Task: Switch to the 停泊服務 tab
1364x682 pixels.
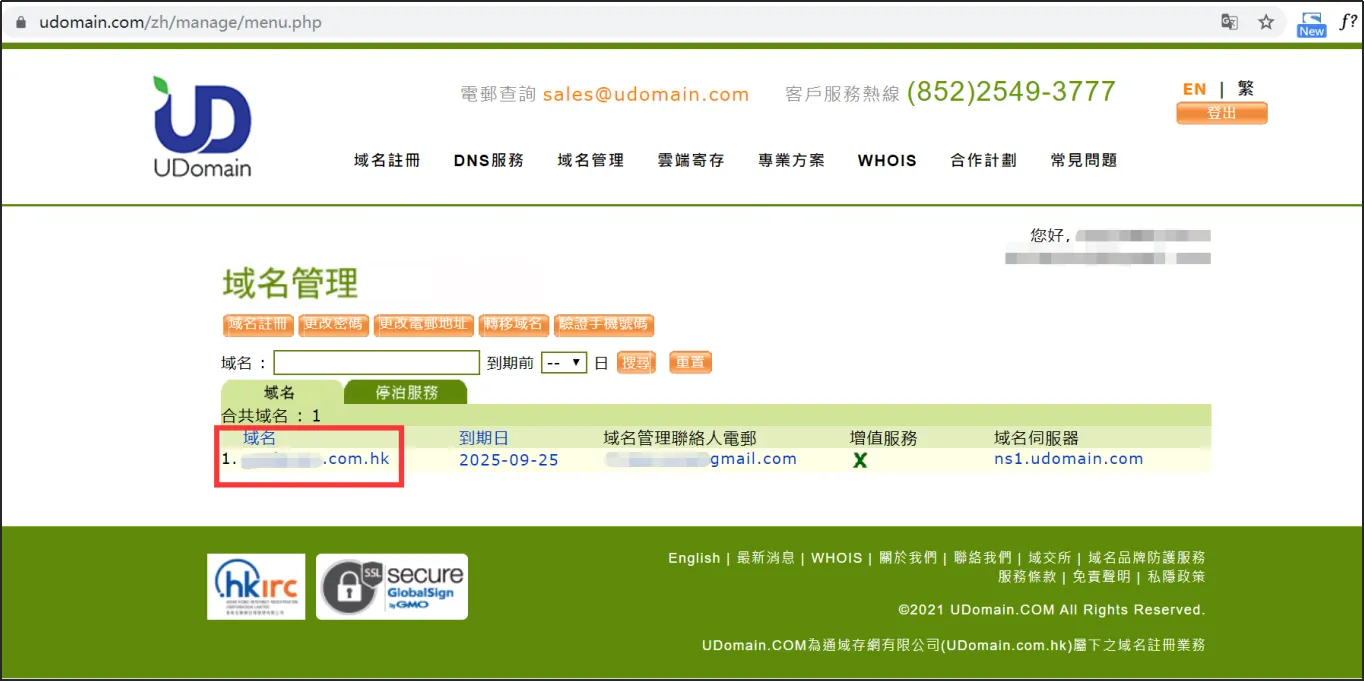Action: pyautogui.click(x=406, y=392)
